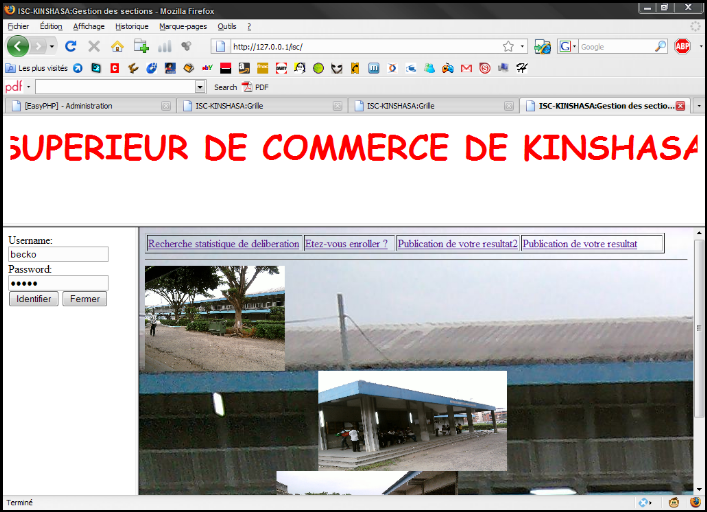This screenshot has width=707, height=512.
Task: Click the Firefox icon in the status bar
Action: tap(695, 503)
